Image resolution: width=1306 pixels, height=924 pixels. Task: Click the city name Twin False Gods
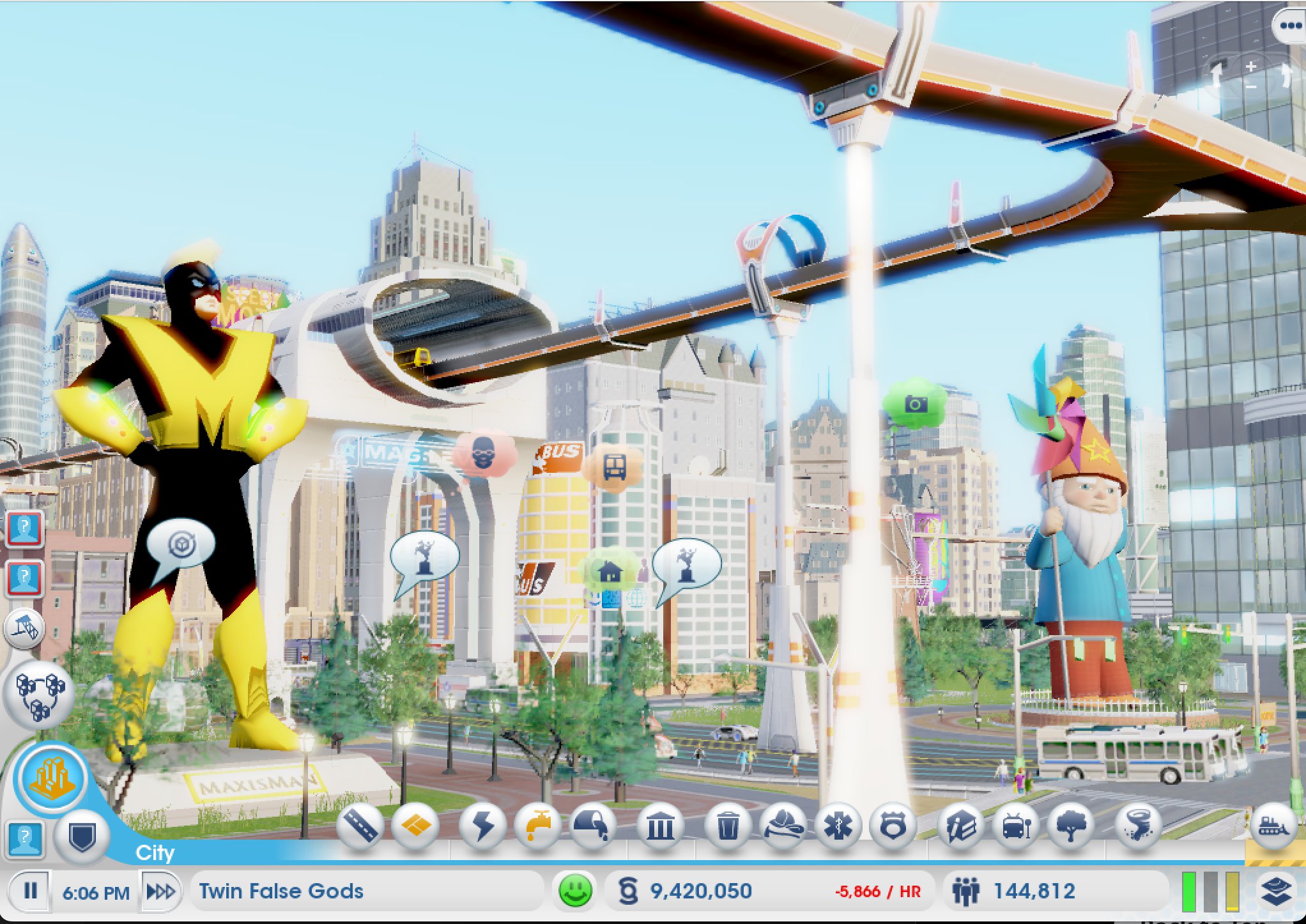click(x=281, y=891)
